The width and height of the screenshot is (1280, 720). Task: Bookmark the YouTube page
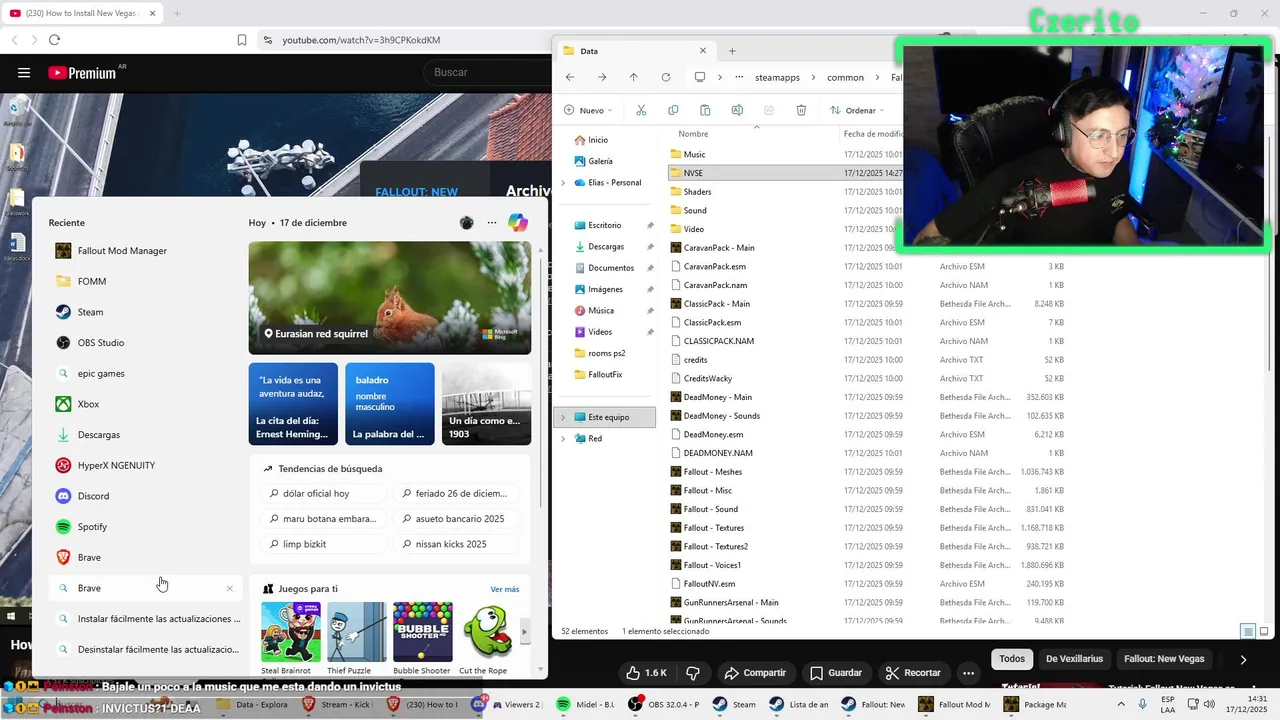tap(242, 40)
